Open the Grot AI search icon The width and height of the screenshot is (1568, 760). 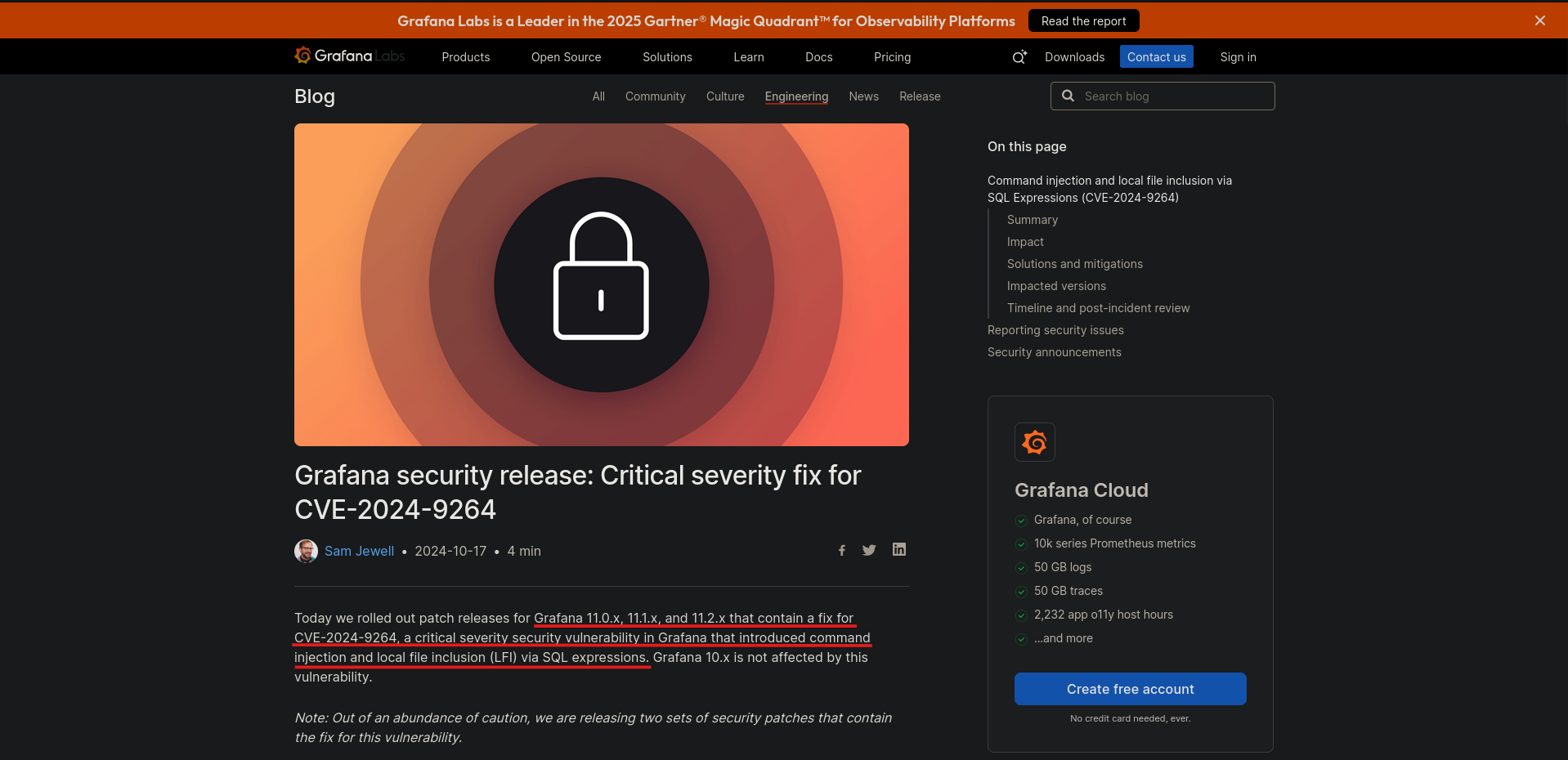coord(1019,57)
